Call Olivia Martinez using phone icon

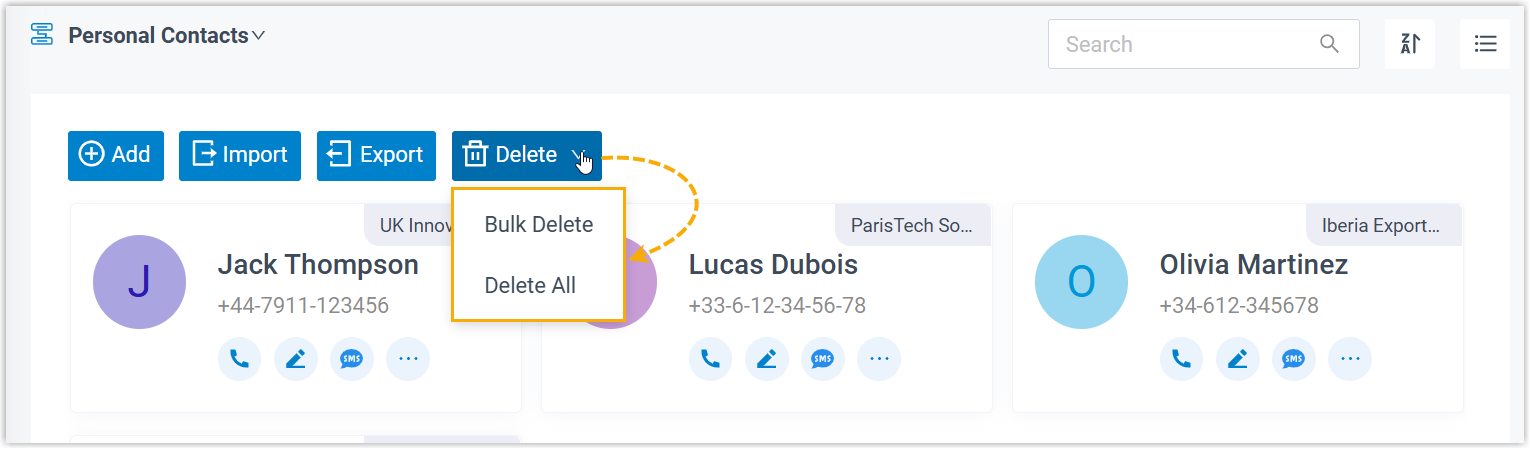1181,358
